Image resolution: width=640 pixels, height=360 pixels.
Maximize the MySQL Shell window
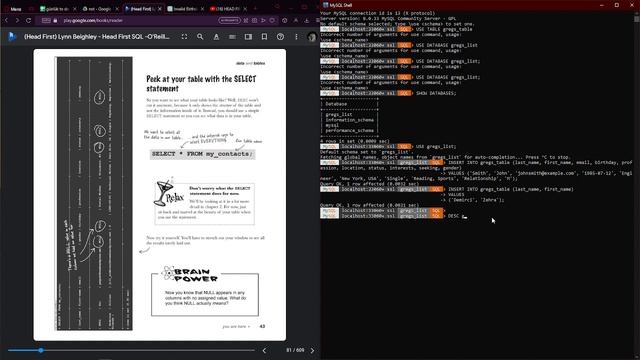click(x=617, y=5)
